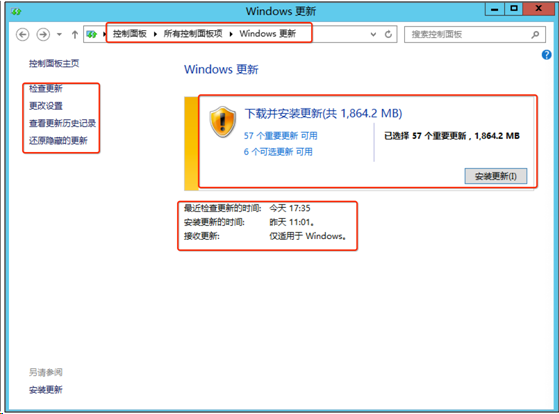Go back with the Back arrow
The width and height of the screenshot is (559, 414).
click(22, 35)
